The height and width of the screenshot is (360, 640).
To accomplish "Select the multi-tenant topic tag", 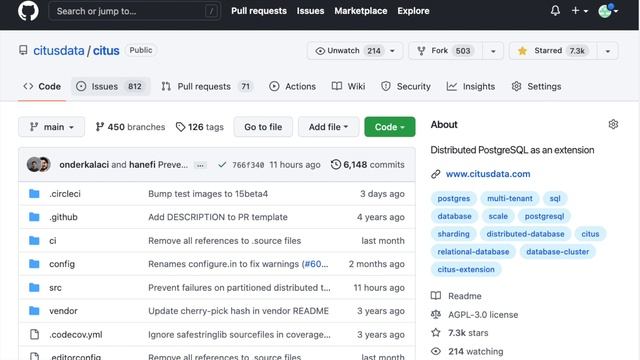I will [x=510, y=198].
